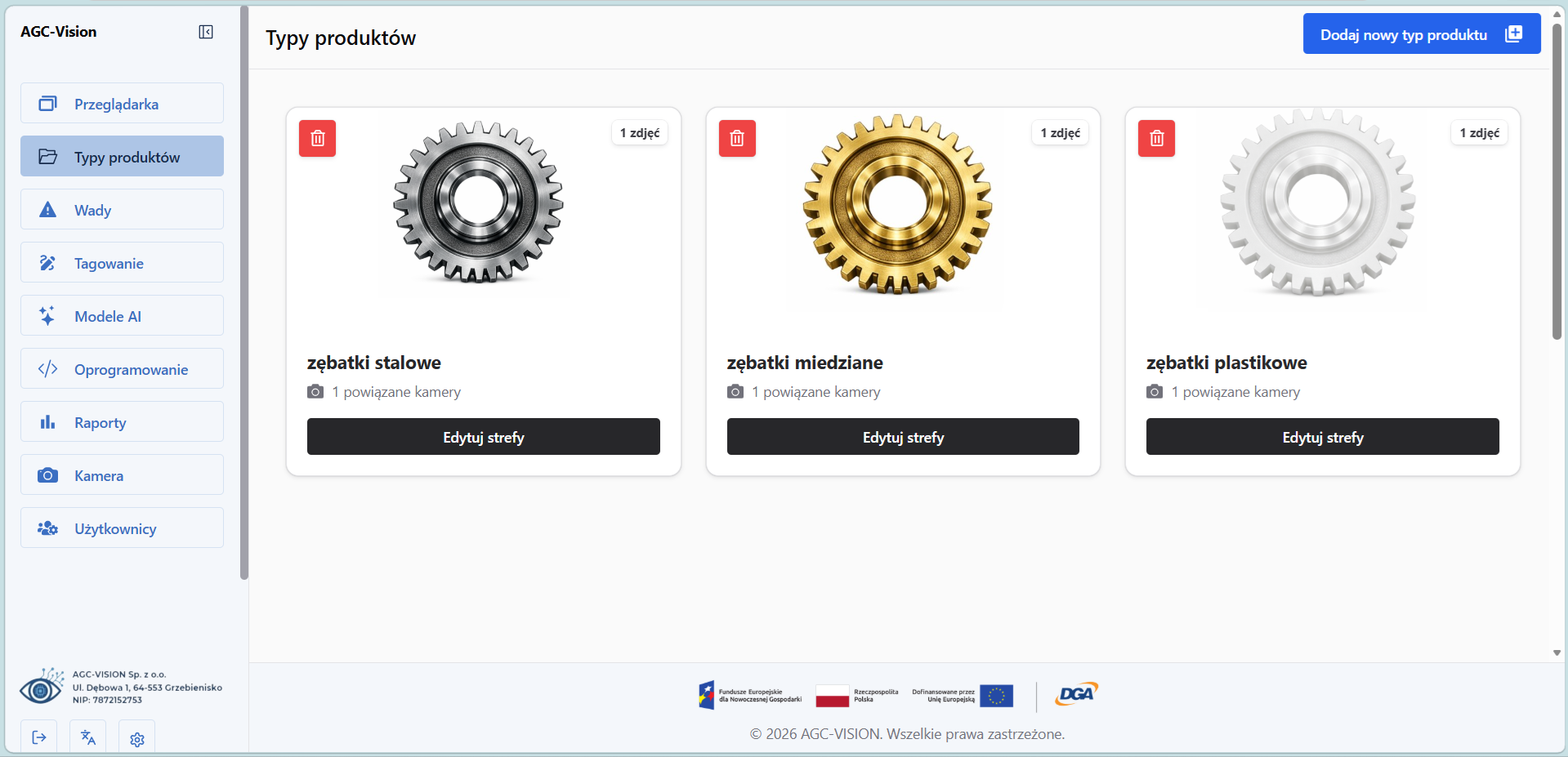Edit zones for zębatki stalowe
Viewport: 1568px width, 757px height.
click(483, 437)
